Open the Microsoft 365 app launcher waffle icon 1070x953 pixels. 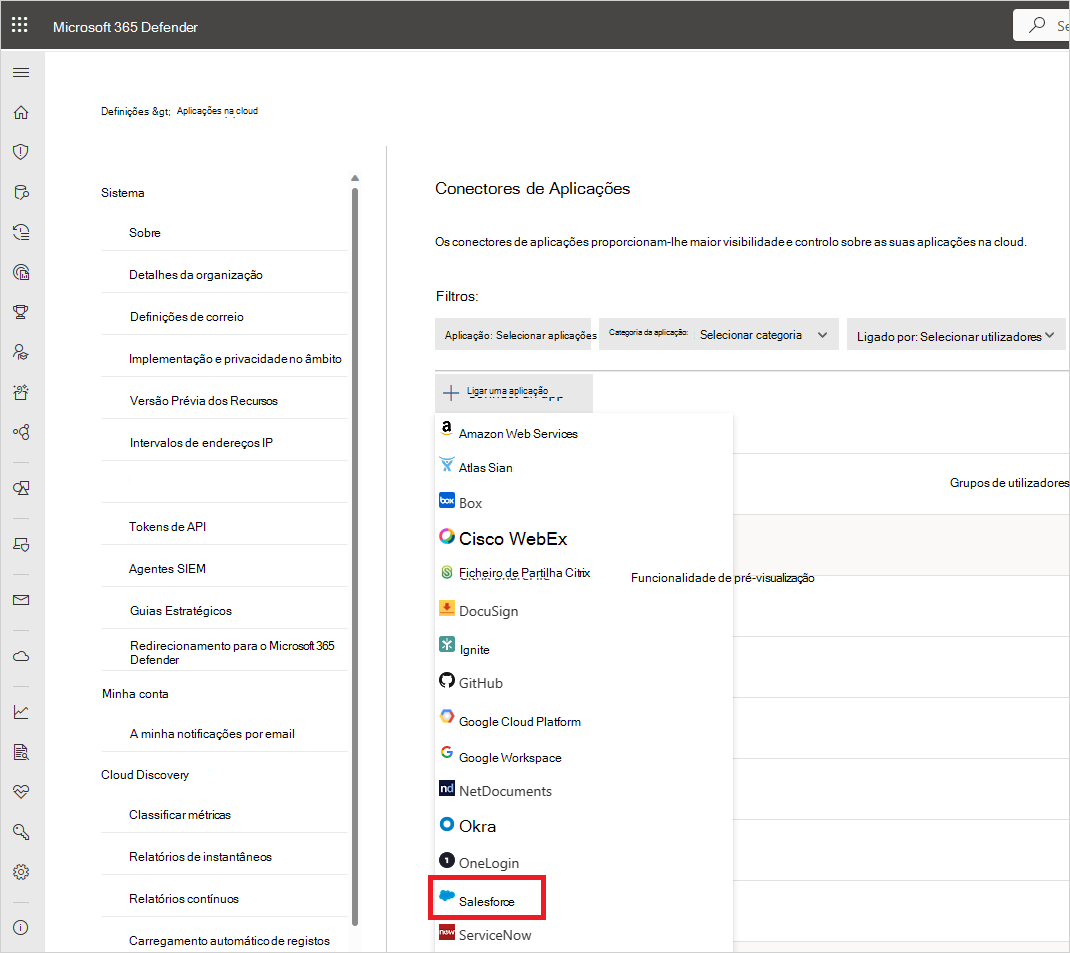click(x=19, y=24)
